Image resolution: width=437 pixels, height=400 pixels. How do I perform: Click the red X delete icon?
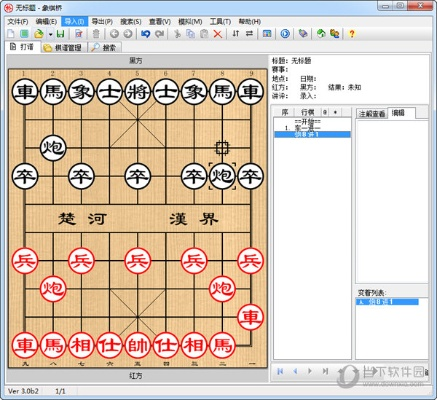pos(218,34)
